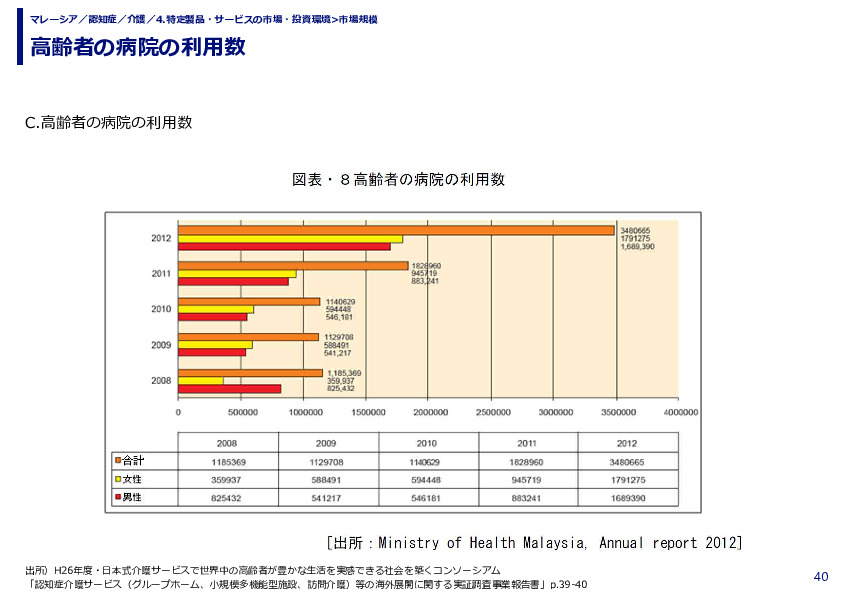This screenshot has height=595, width=842.
Task: Click the yellow female bar for 2011
Action: [x=237, y=274]
